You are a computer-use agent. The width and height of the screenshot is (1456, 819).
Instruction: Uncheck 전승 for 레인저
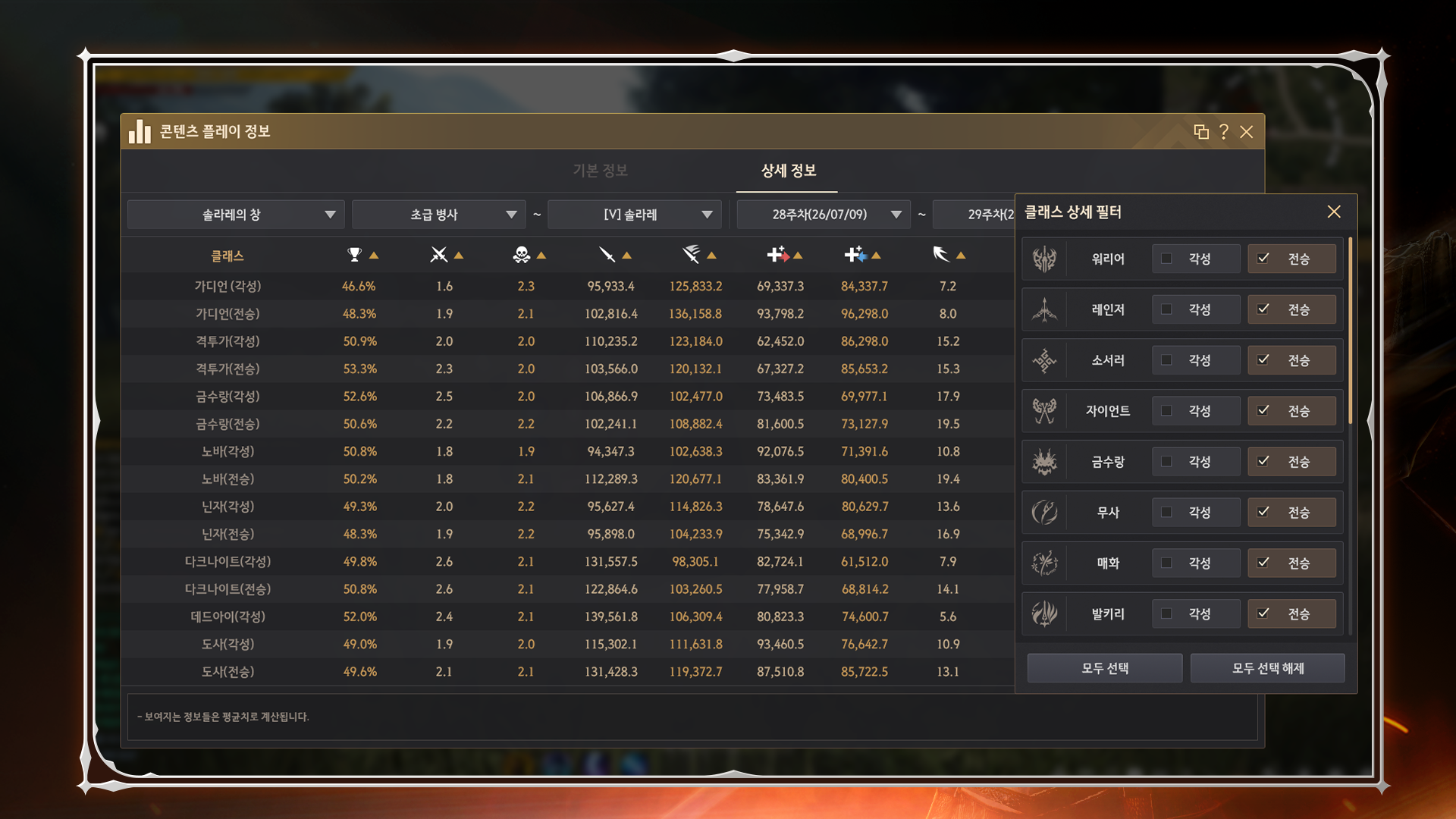click(x=1263, y=309)
